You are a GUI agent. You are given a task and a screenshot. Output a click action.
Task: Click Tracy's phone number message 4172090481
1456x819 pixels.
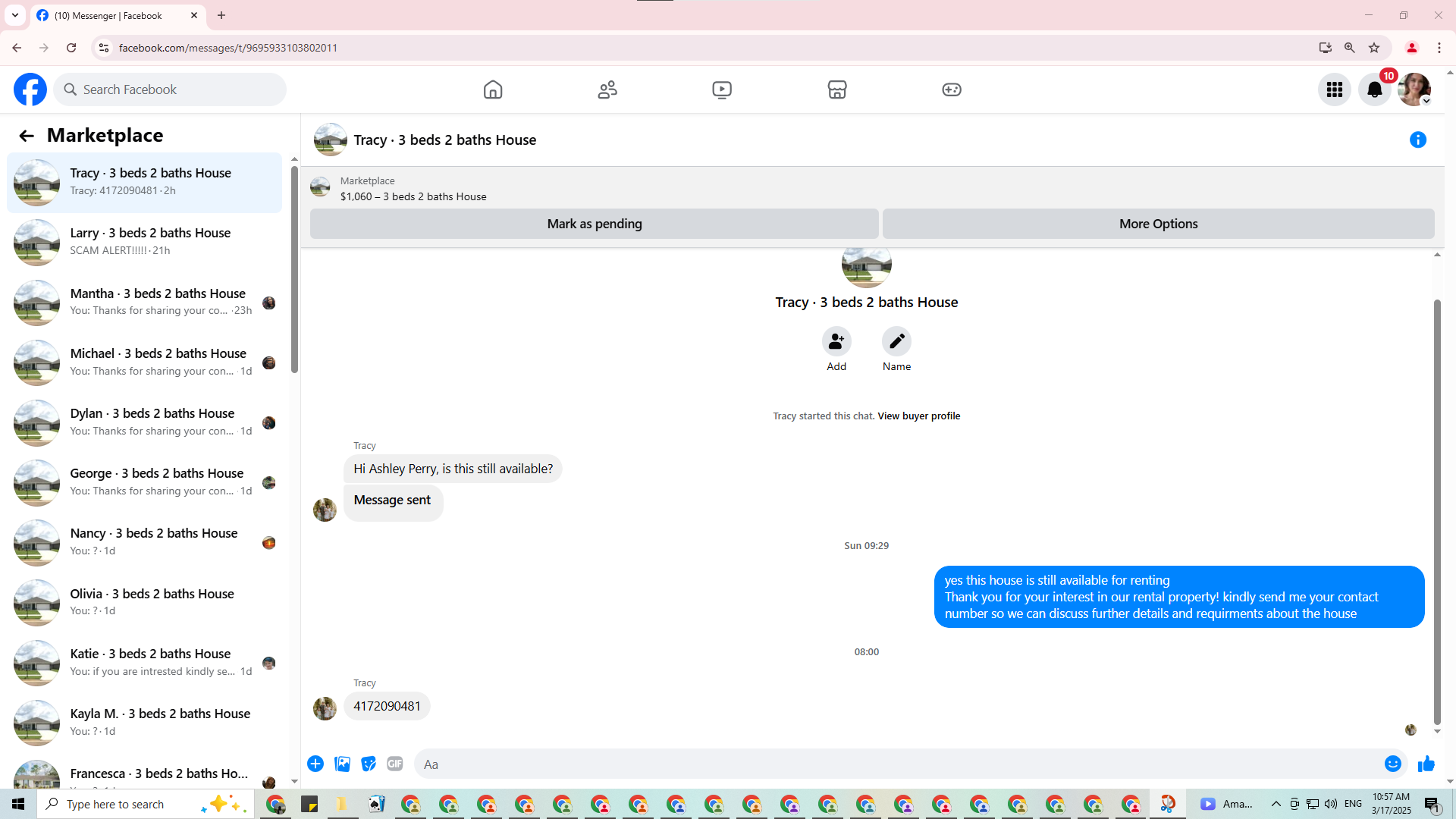click(x=387, y=706)
